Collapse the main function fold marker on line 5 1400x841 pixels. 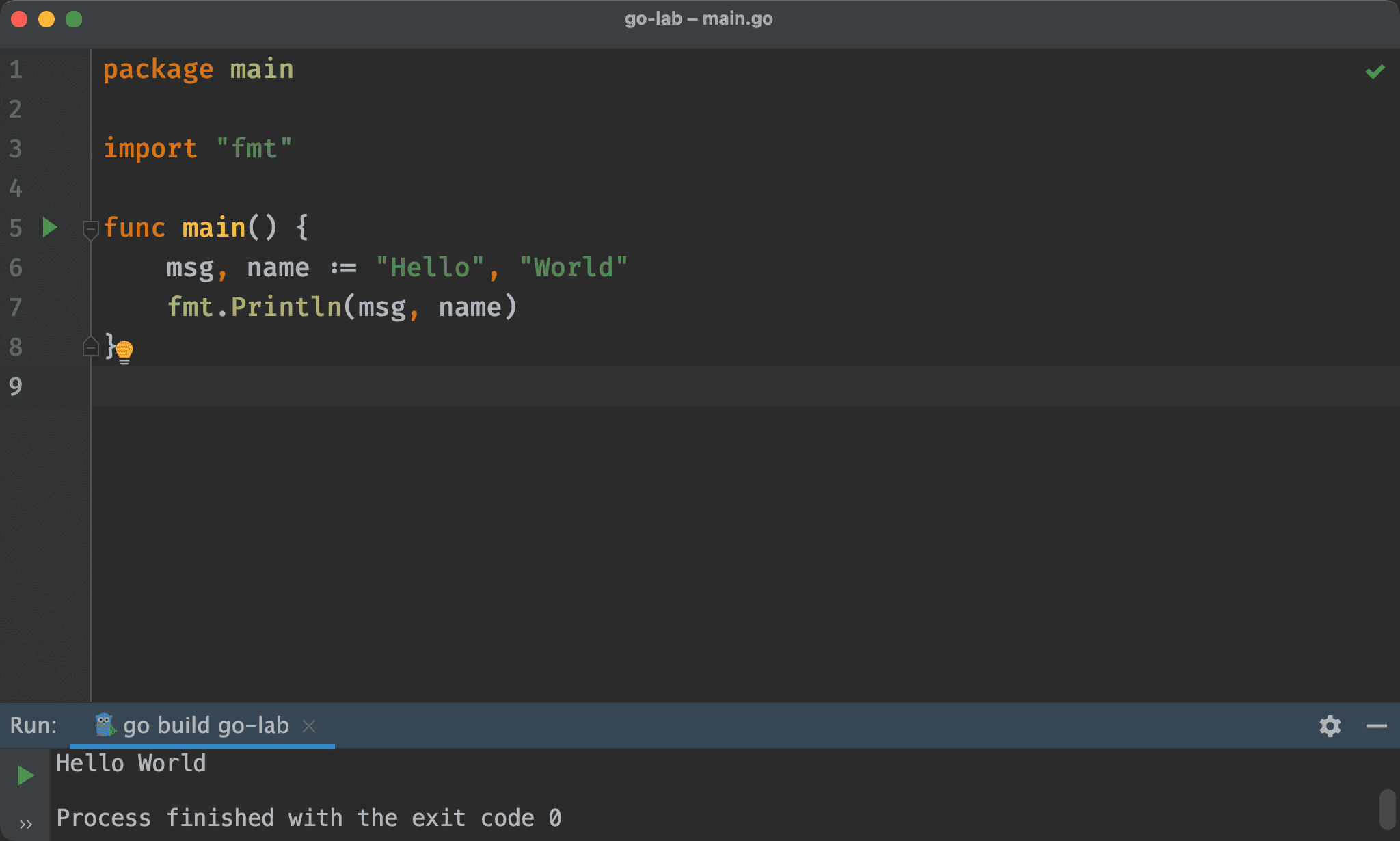(x=90, y=229)
